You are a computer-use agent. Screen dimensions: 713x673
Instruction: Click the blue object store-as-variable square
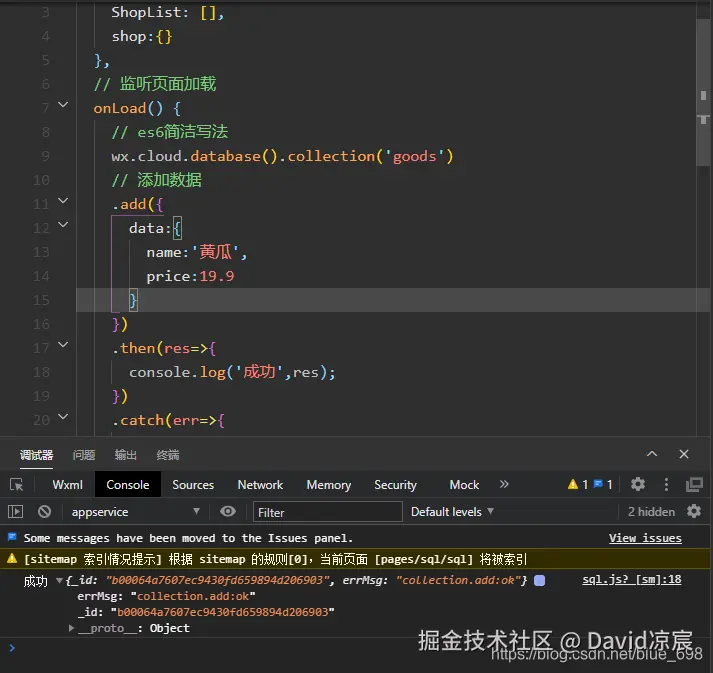(539, 581)
